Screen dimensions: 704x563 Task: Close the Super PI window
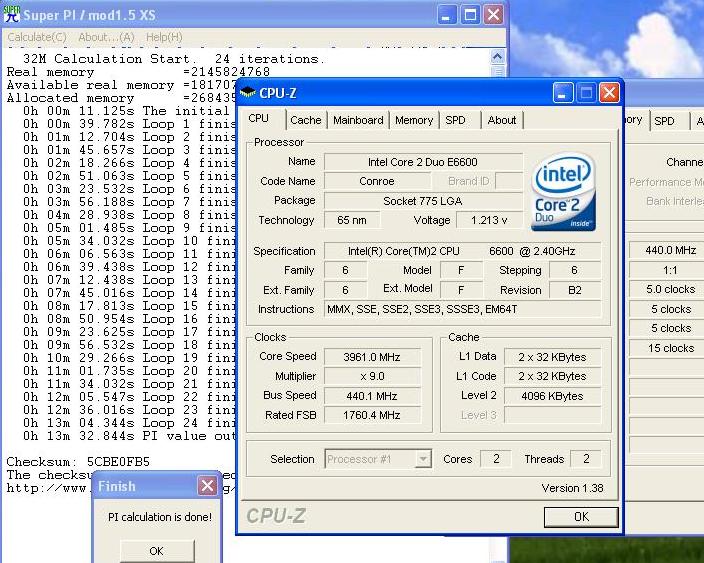click(x=493, y=15)
